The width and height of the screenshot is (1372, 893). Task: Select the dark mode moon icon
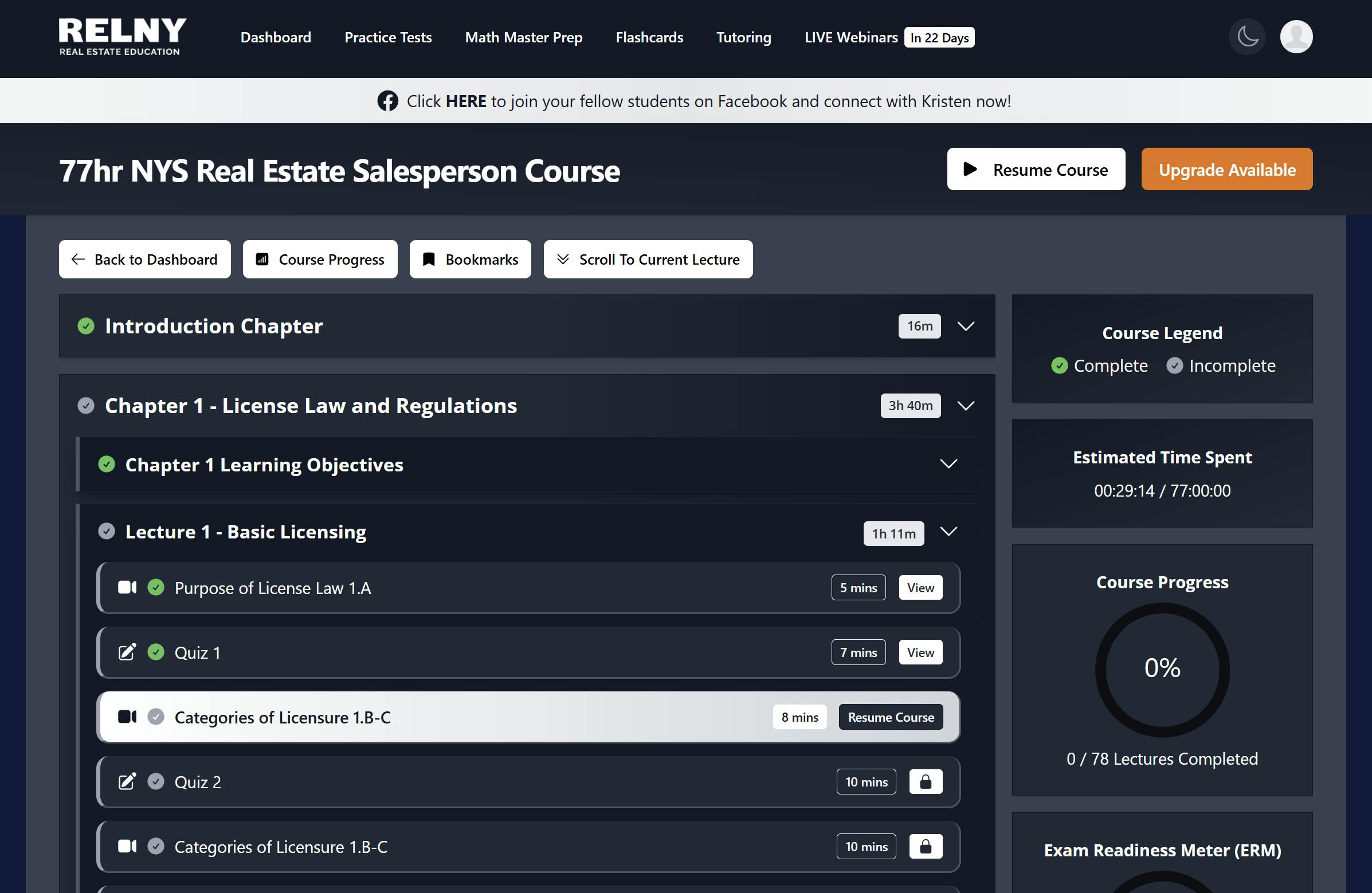(x=1246, y=36)
